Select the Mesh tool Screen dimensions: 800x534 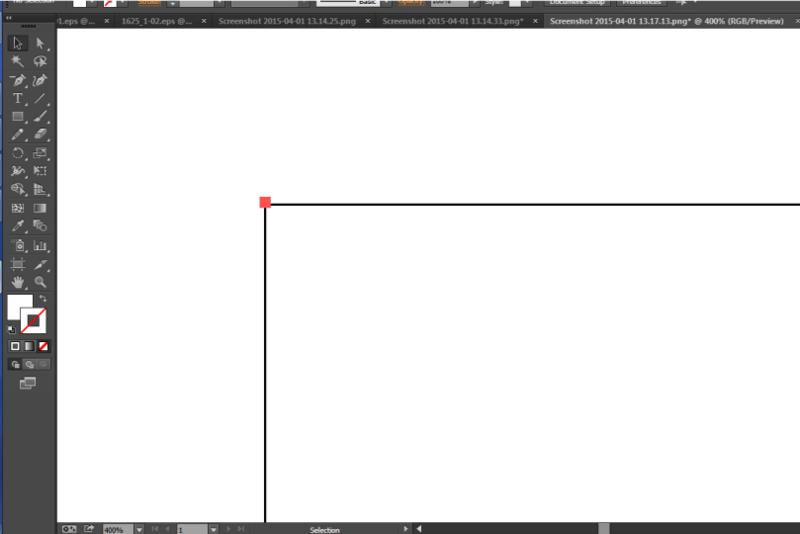click(18, 208)
